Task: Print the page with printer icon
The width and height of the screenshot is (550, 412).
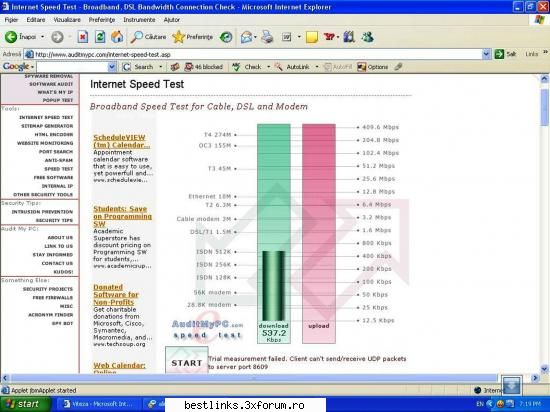Action: tap(267, 37)
